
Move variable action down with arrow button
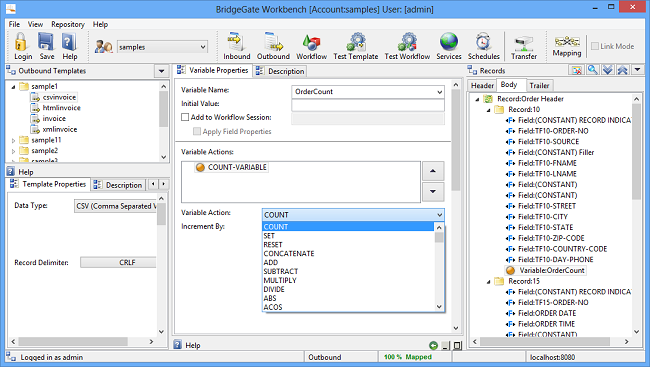pos(433,192)
